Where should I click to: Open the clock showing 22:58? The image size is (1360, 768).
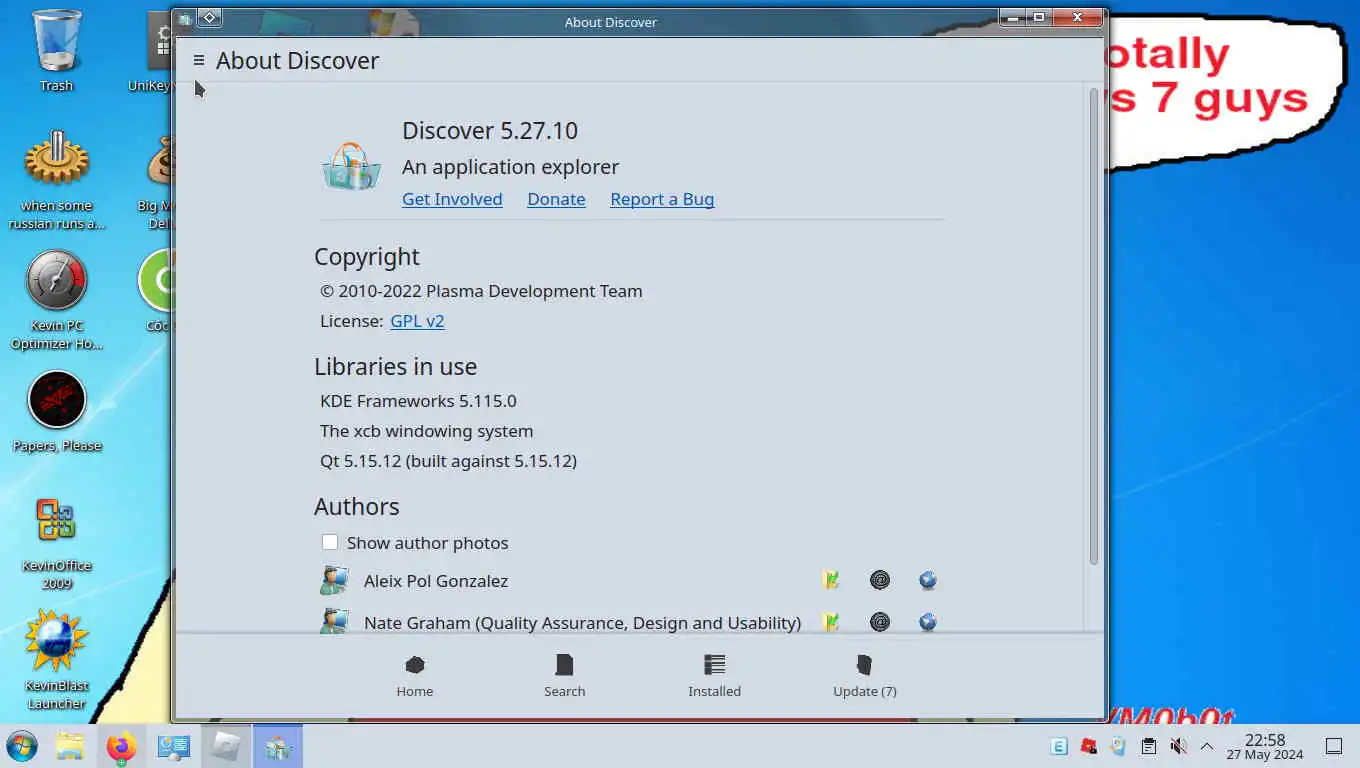pos(1265,746)
